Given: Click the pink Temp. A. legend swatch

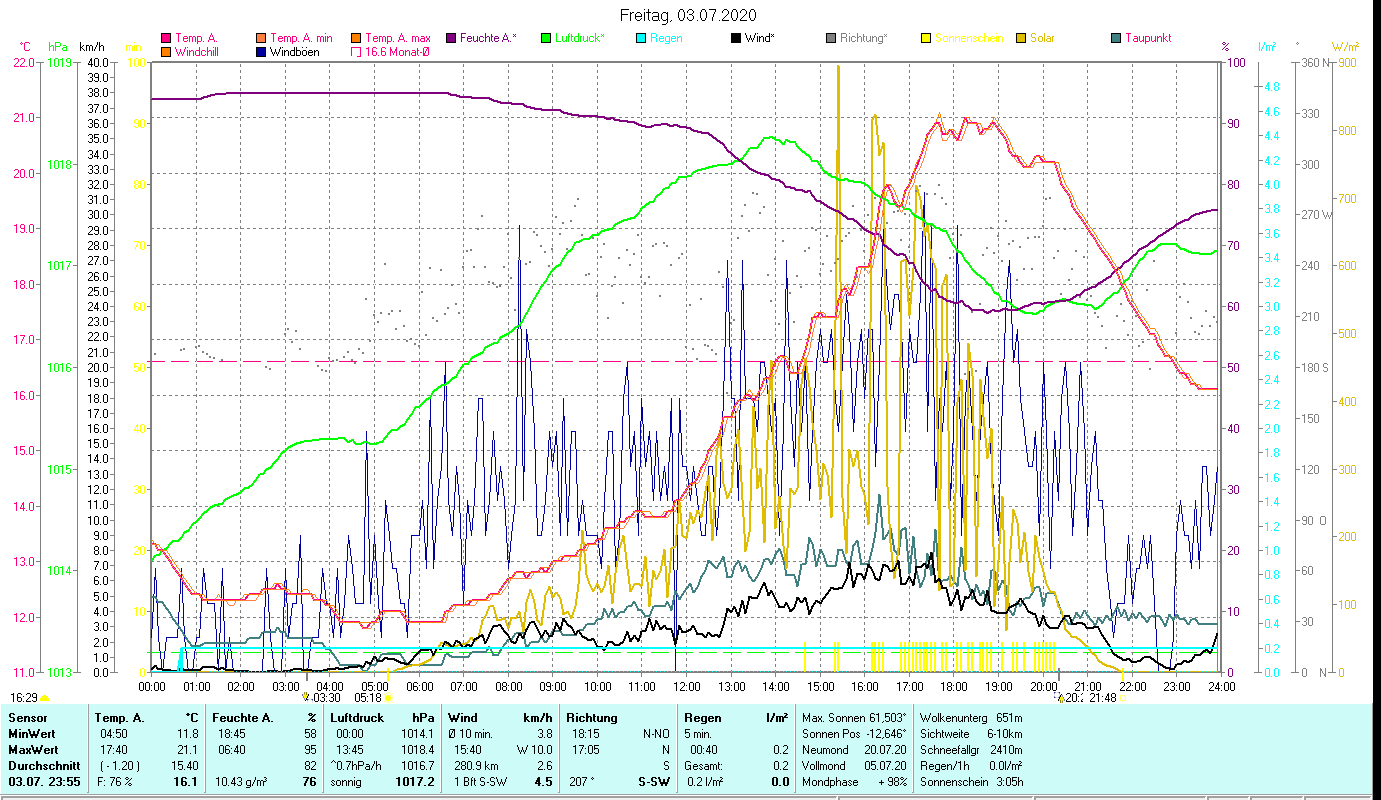Looking at the screenshot, I should [166, 38].
